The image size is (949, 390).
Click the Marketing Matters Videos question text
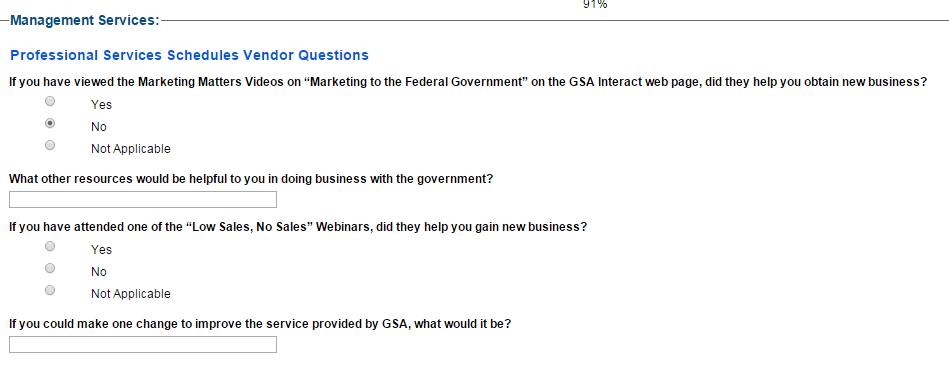(468, 82)
